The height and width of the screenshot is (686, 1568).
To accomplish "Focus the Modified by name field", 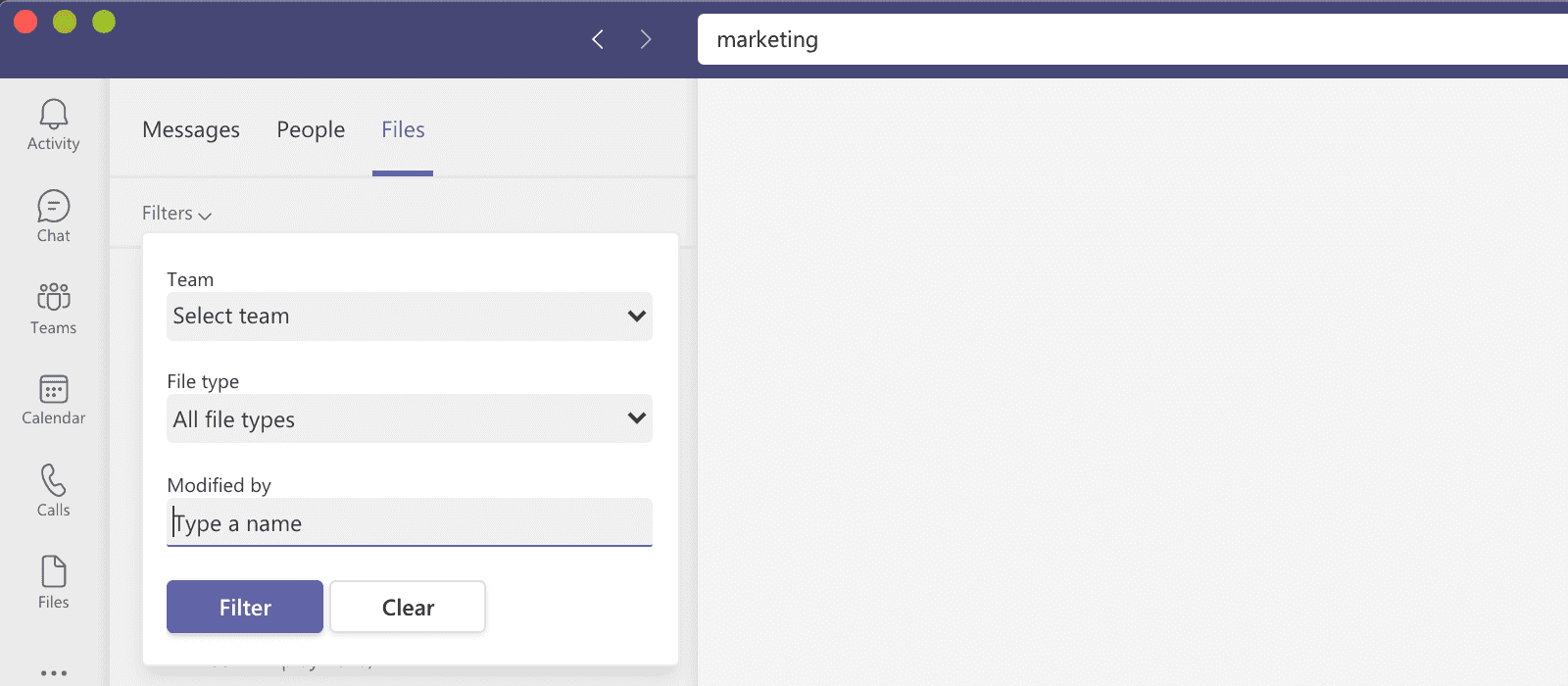I will tap(409, 523).
